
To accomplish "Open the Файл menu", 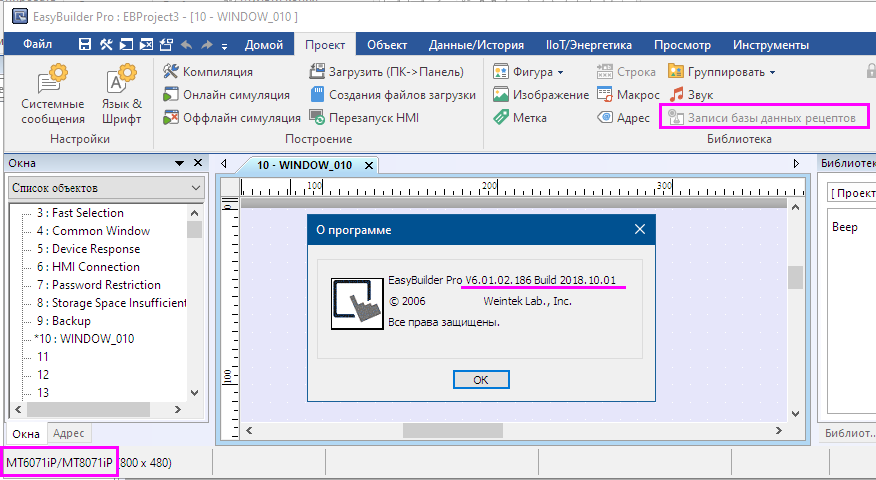I will pyautogui.click(x=37, y=44).
